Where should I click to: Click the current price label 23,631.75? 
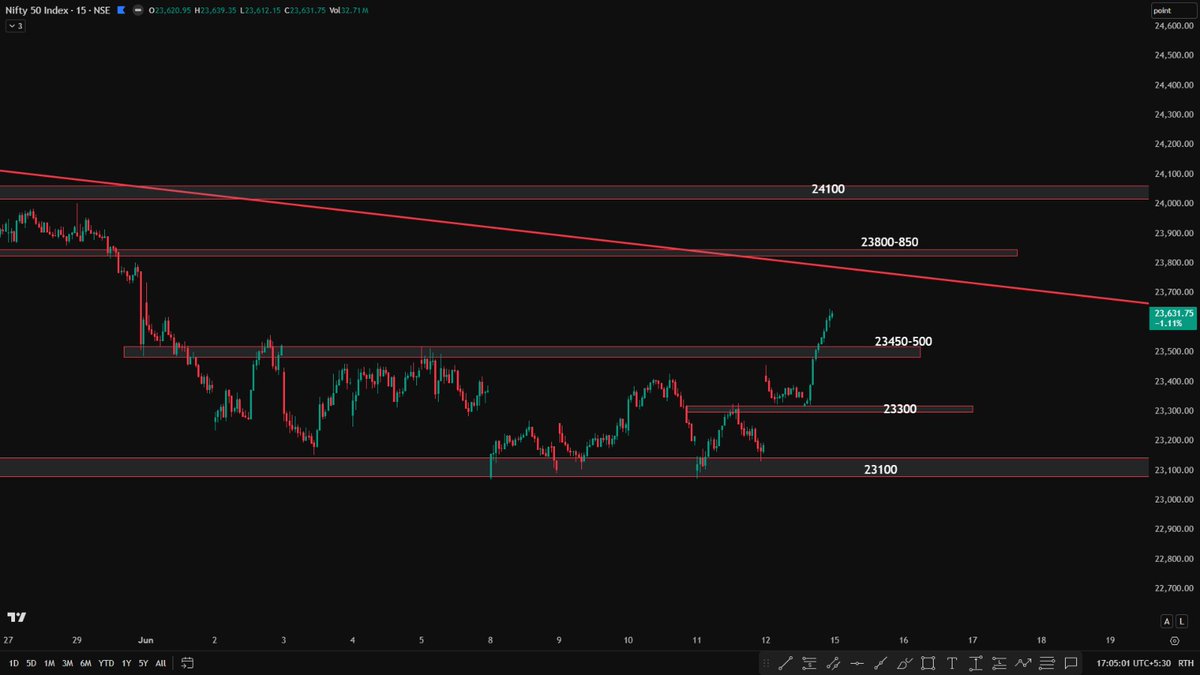(1174, 318)
